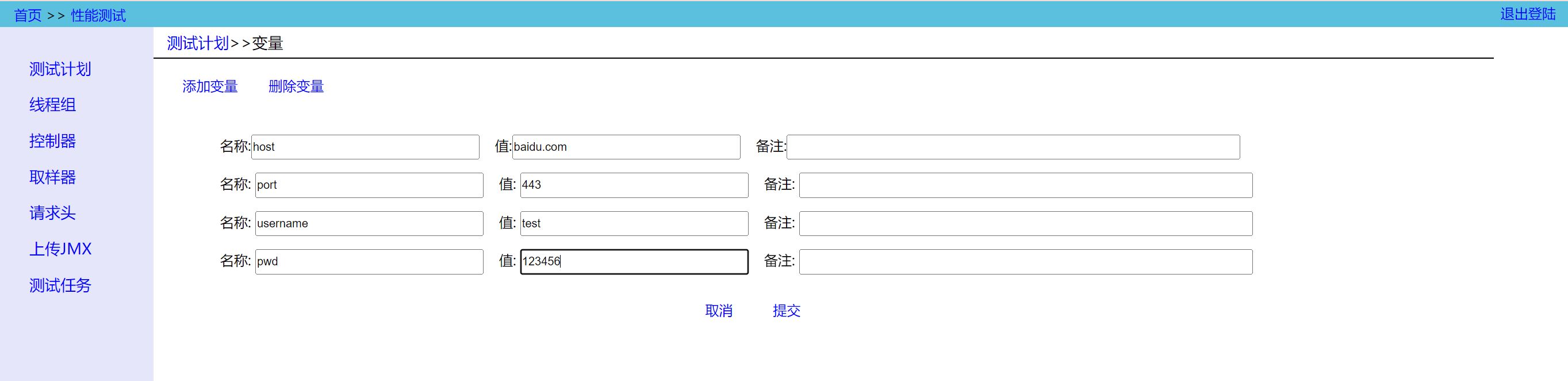Click the 首页 breadcrumb link
This screenshot has height=381, width=1568.
click(28, 15)
